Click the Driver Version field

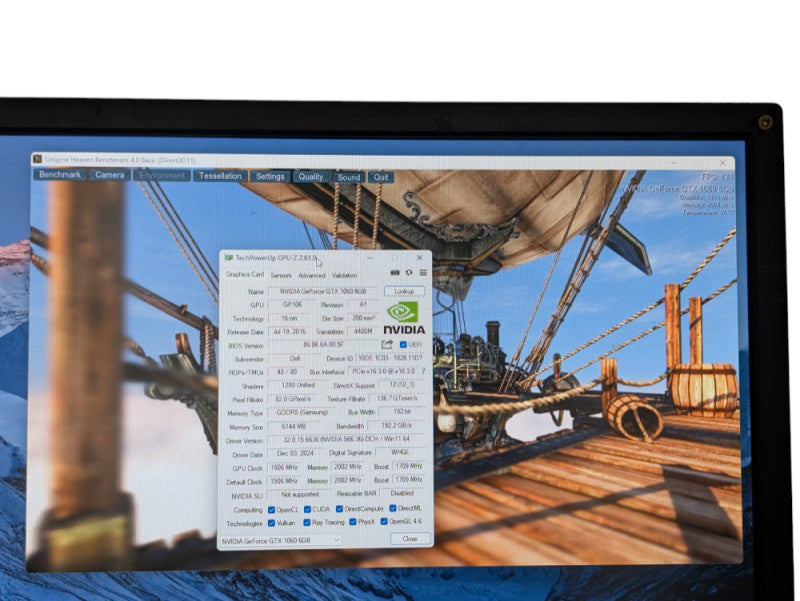click(x=347, y=439)
